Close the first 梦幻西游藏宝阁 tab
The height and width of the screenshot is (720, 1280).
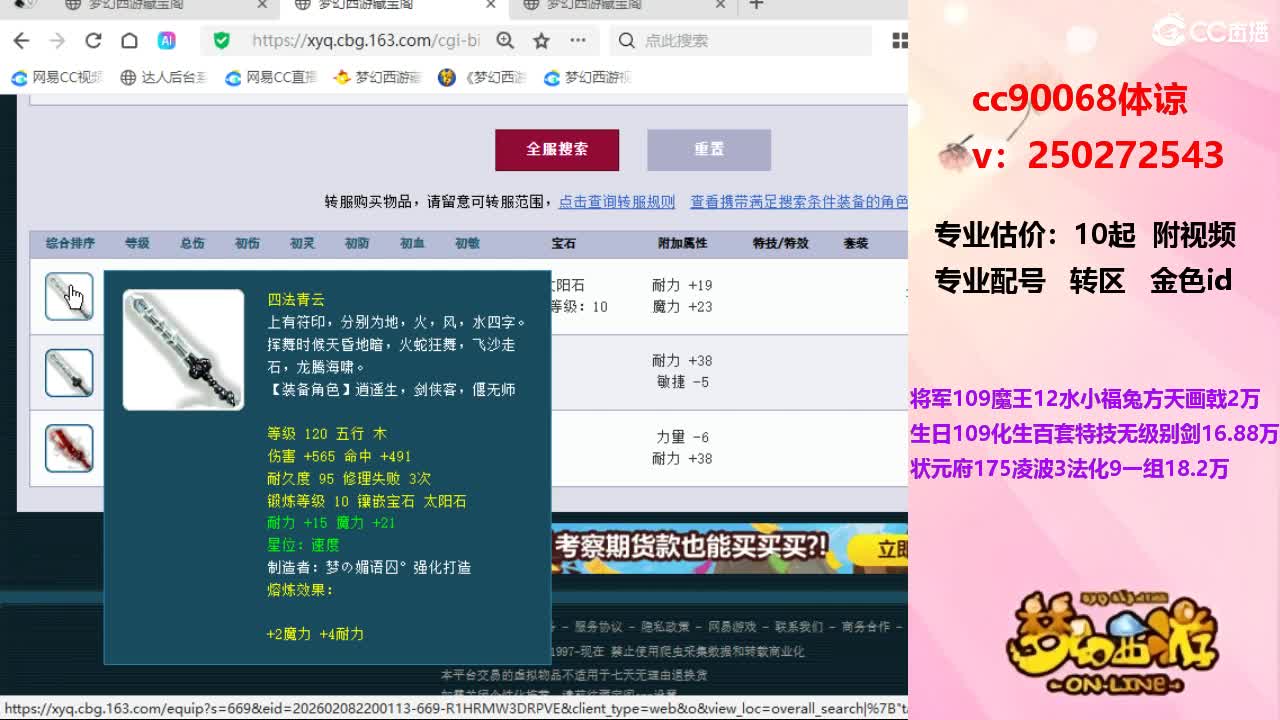coord(263,5)
